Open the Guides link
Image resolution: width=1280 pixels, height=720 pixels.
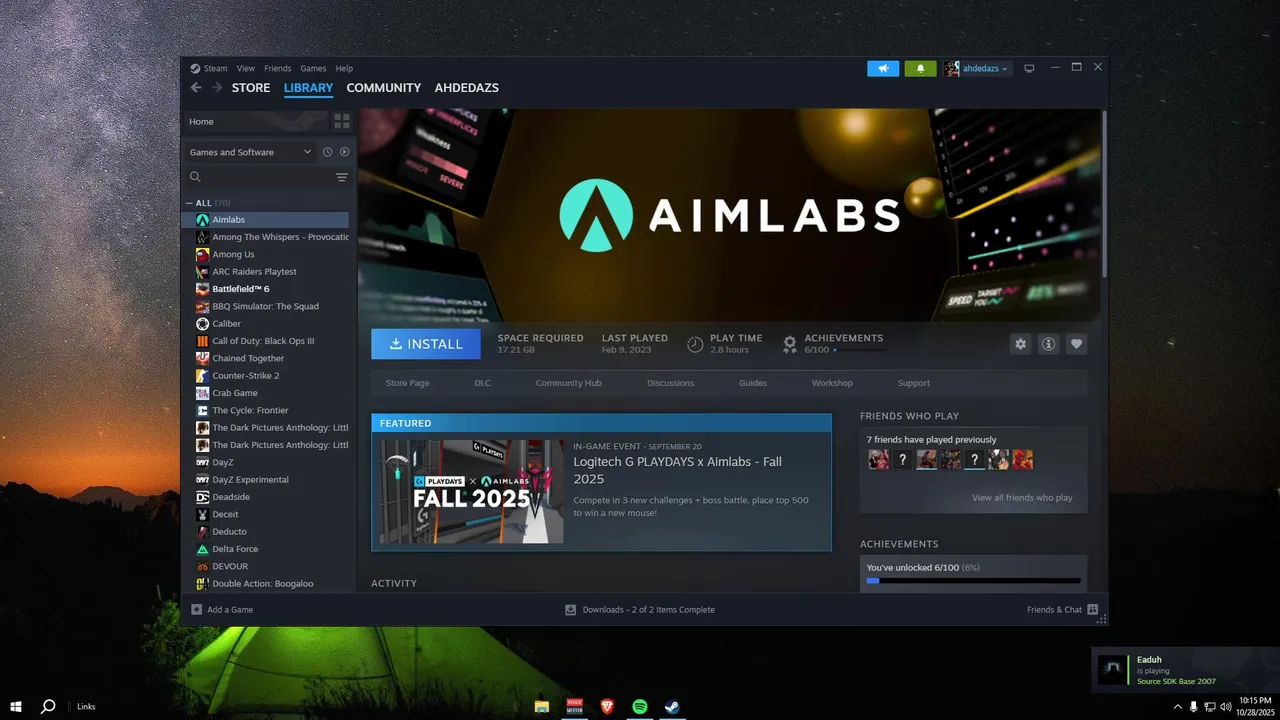point(753,383)
